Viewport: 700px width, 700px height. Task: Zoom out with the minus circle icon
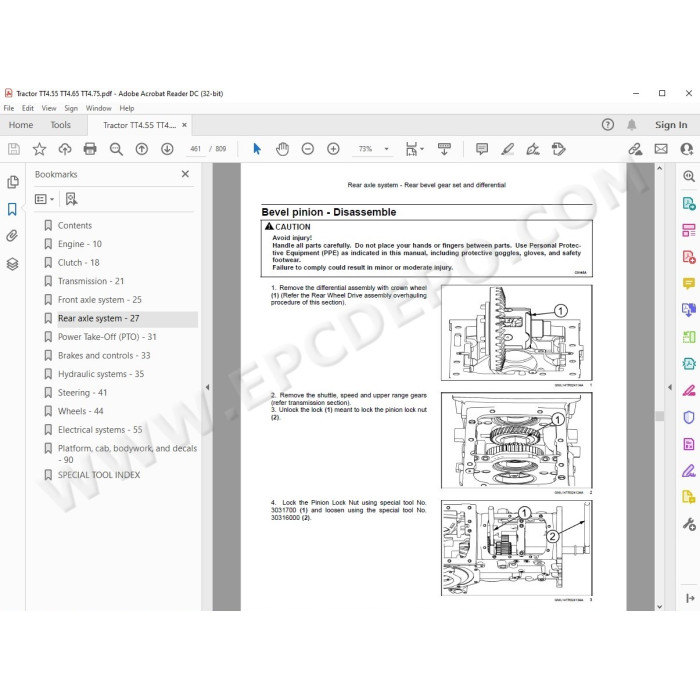[x=308, y=149]
